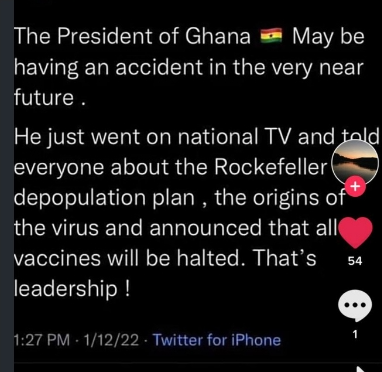Click the 54 likes count
The height and width of the screenshot is (372, 382).
[x=355, y=261]
